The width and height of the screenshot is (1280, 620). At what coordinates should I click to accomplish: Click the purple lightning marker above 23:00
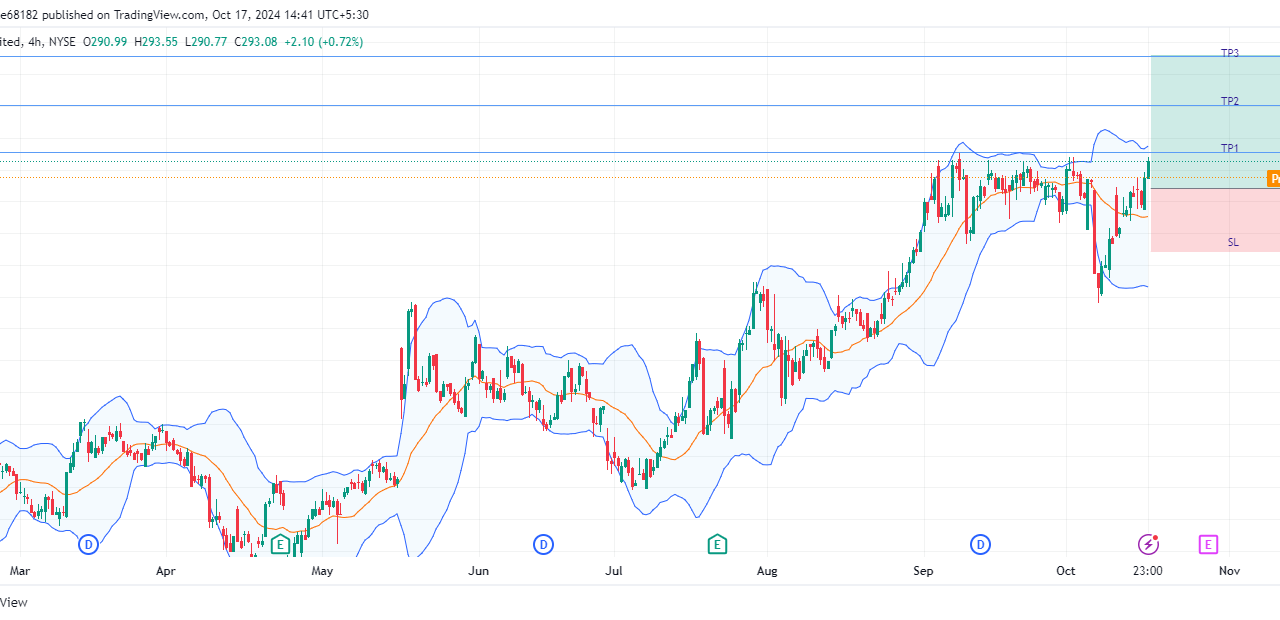point(1149,545)
